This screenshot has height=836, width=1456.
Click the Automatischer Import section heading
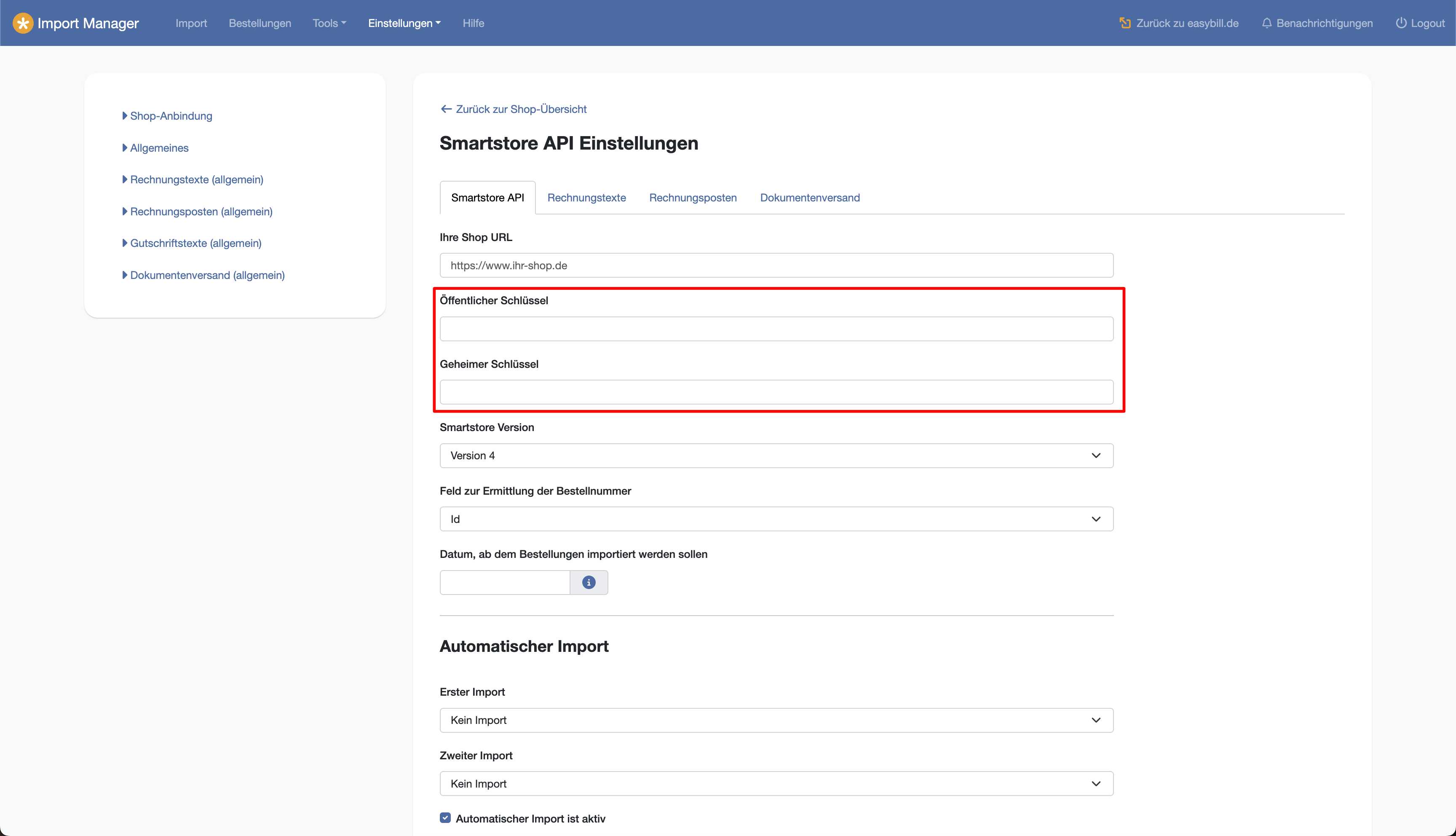(524, 646)
